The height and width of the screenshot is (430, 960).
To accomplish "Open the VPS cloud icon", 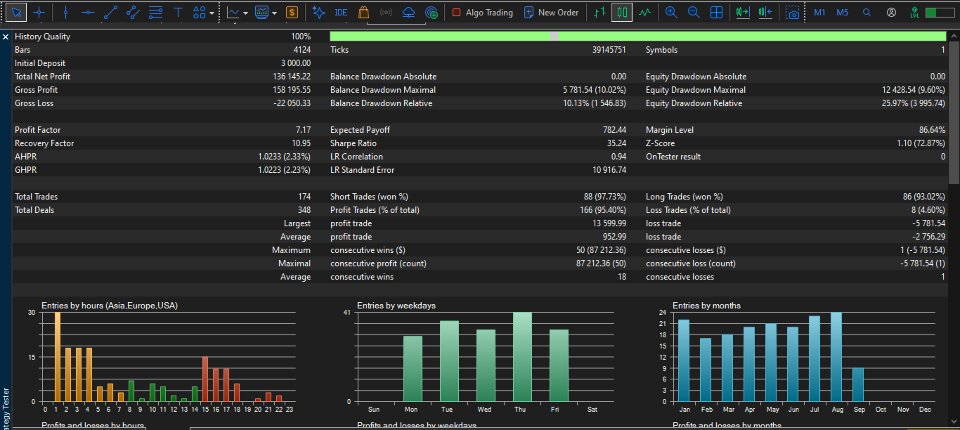I will 409,12.
